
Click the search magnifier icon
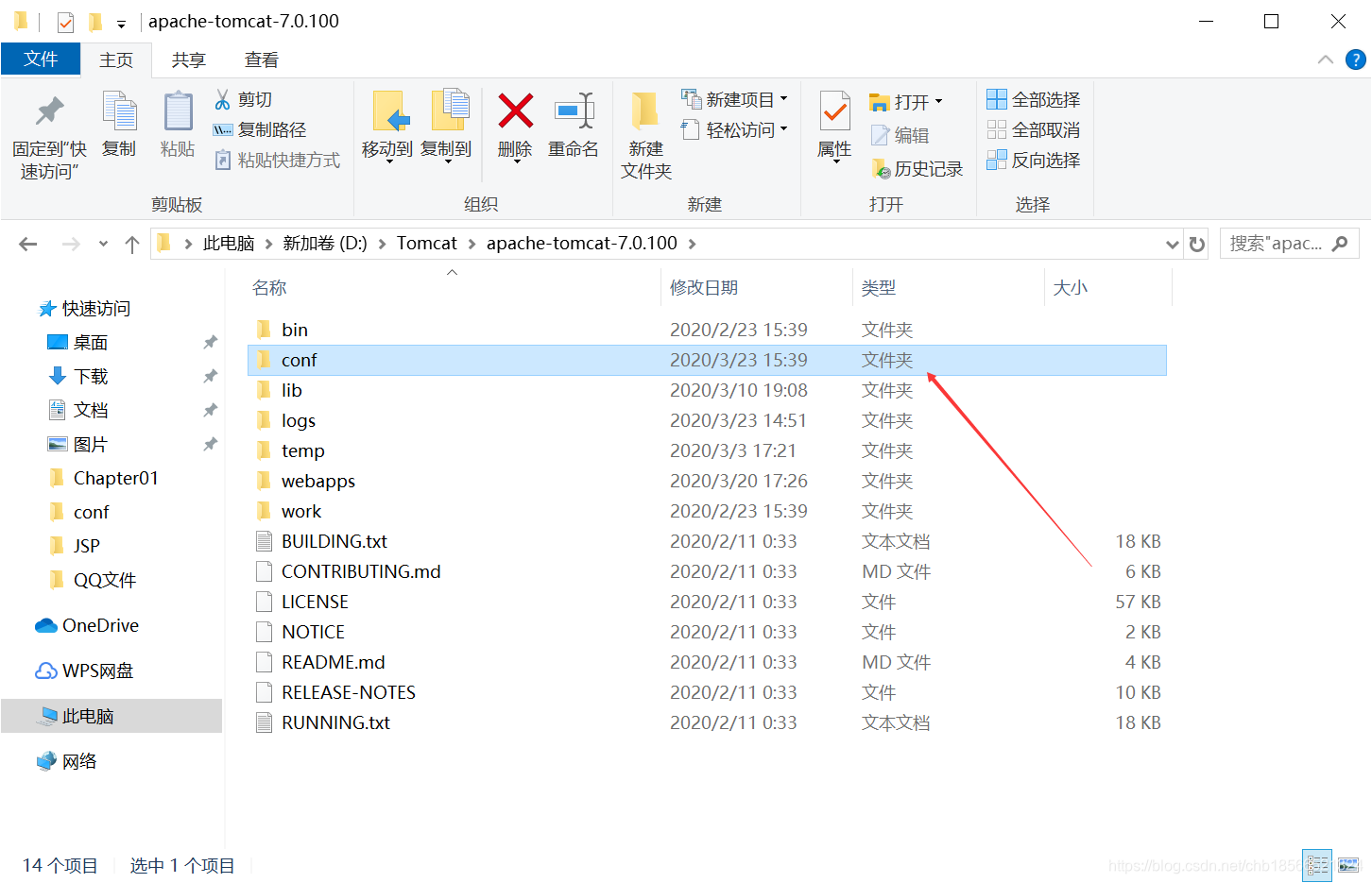pos(1340,244)
